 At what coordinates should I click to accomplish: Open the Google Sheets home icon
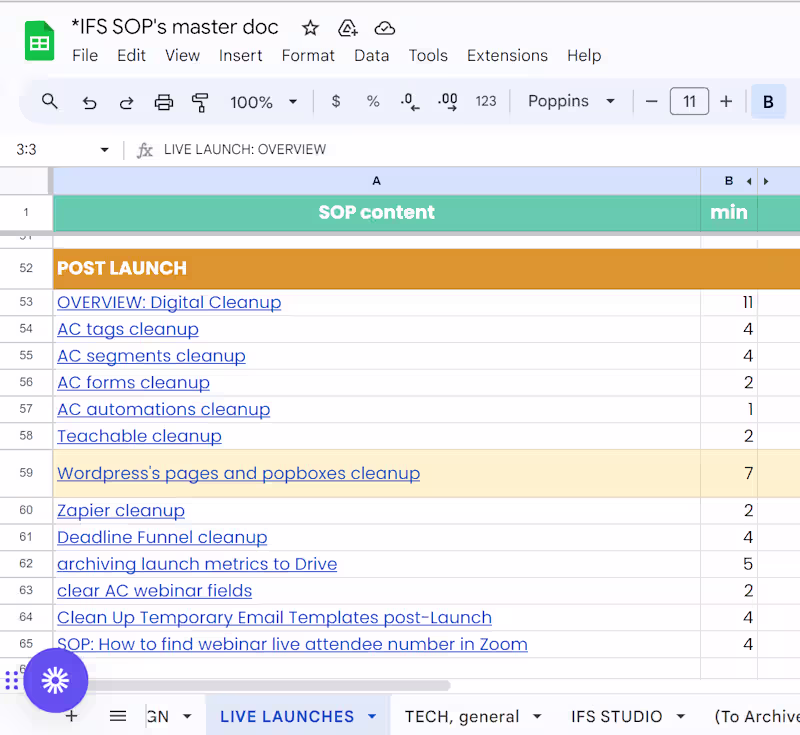tap(39, 41)
